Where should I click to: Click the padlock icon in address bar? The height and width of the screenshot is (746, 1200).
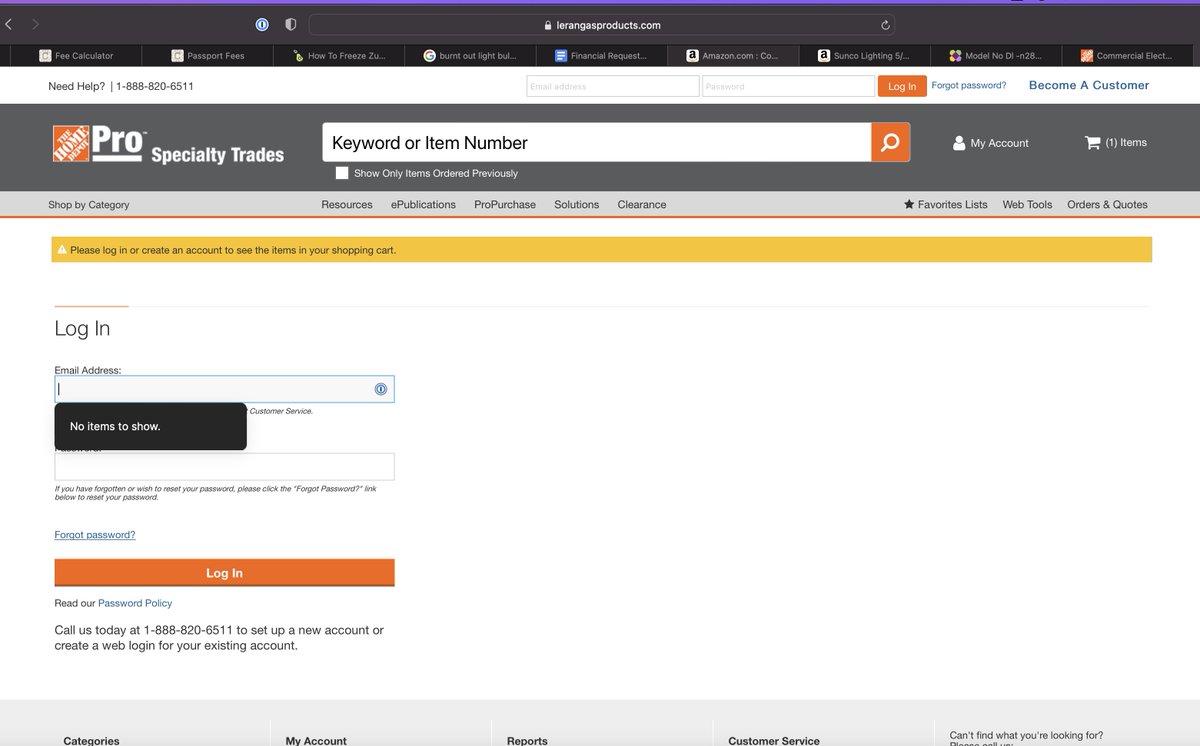pos(547,25)
